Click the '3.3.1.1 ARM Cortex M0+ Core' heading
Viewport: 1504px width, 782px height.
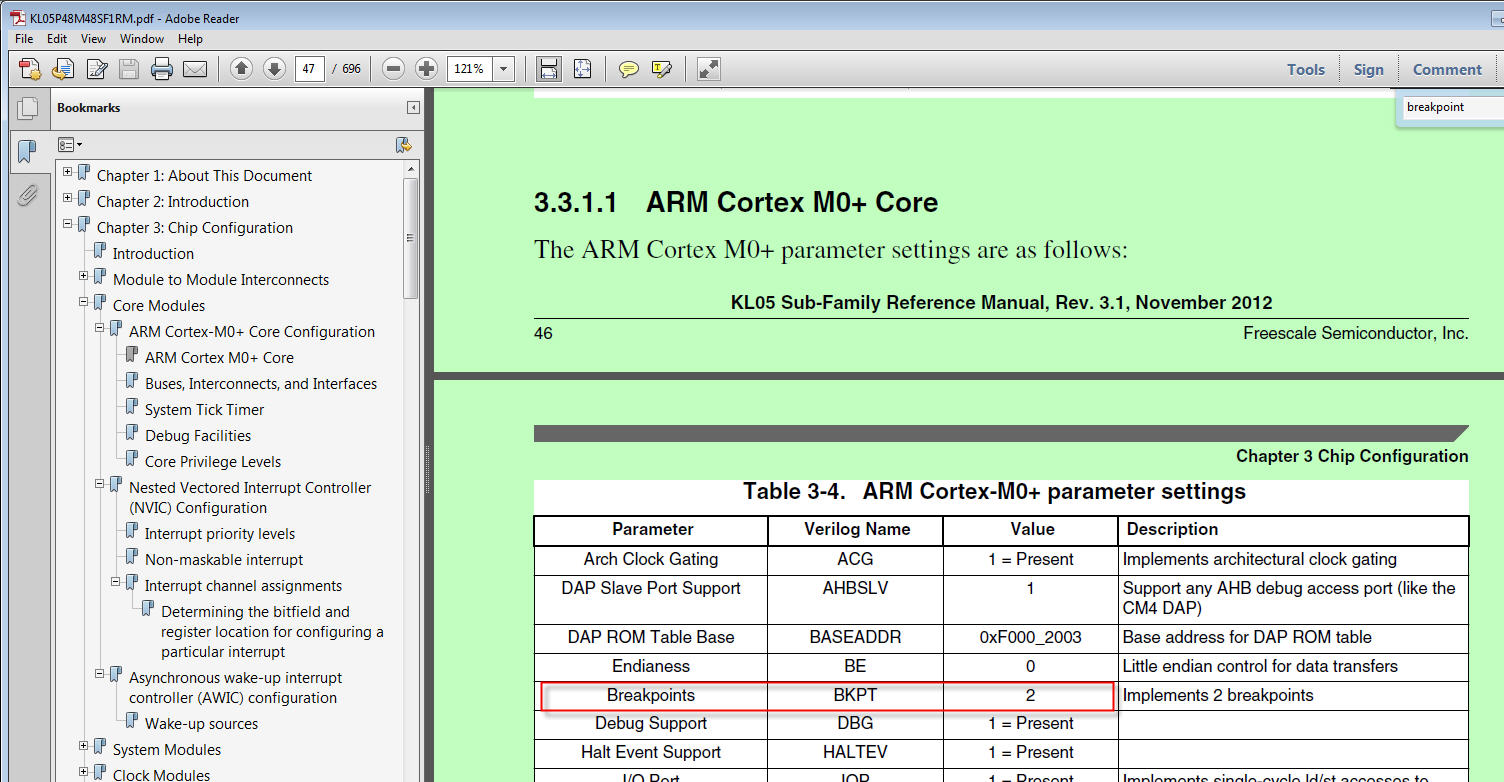pos(736,202)
